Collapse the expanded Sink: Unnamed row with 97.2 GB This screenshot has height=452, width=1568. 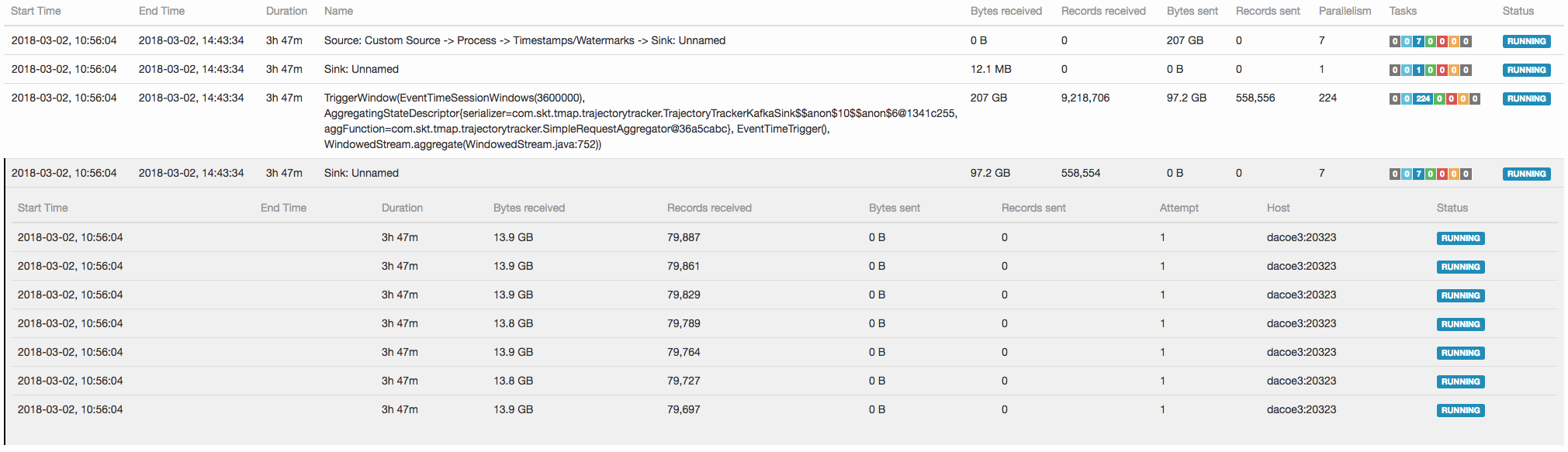(x=361, y=173)
